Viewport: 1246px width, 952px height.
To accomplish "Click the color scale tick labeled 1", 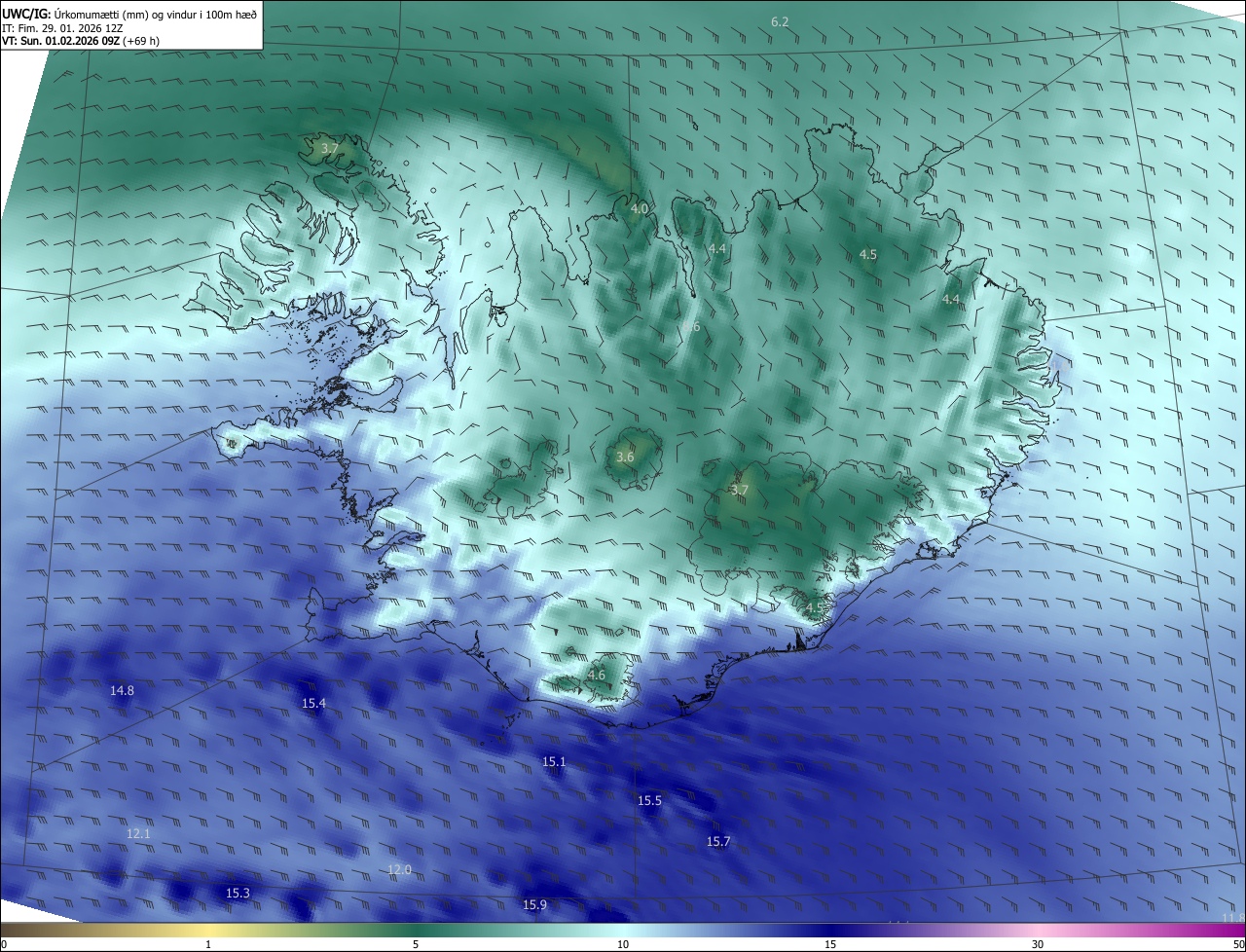I will point(208,944).
